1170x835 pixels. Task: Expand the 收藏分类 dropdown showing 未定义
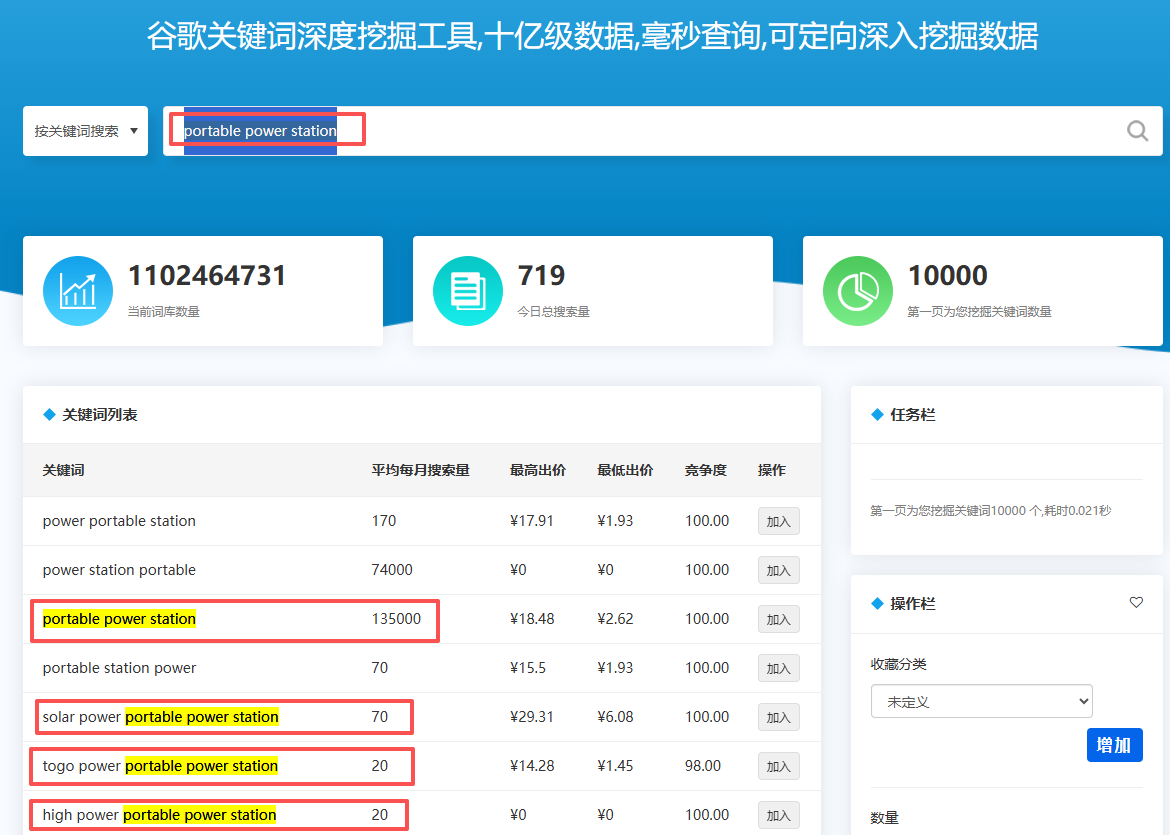981,702
